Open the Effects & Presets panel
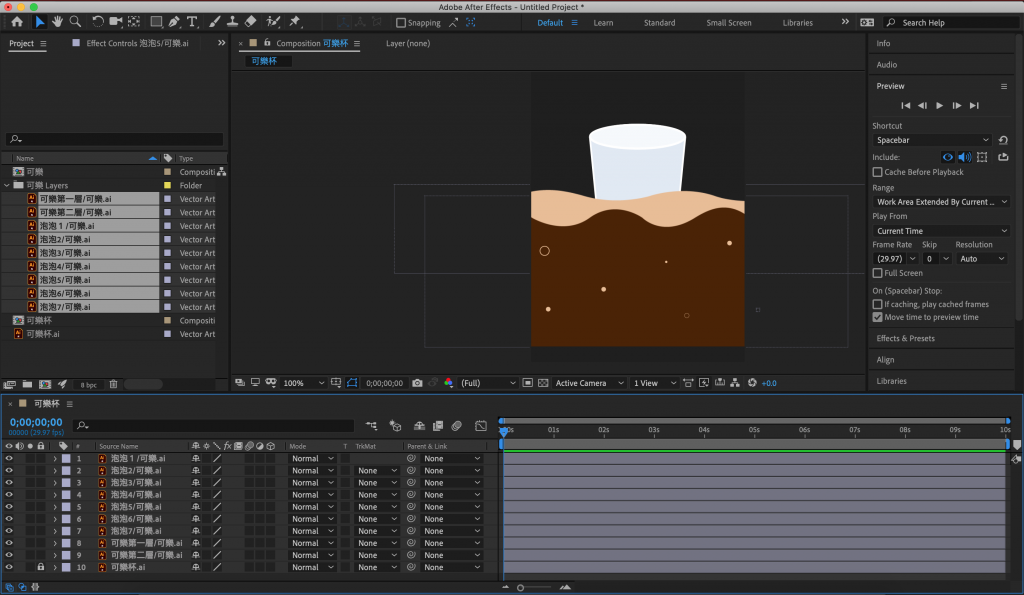The height and width of the screenshot is (595, 1024). click(905, 338)
